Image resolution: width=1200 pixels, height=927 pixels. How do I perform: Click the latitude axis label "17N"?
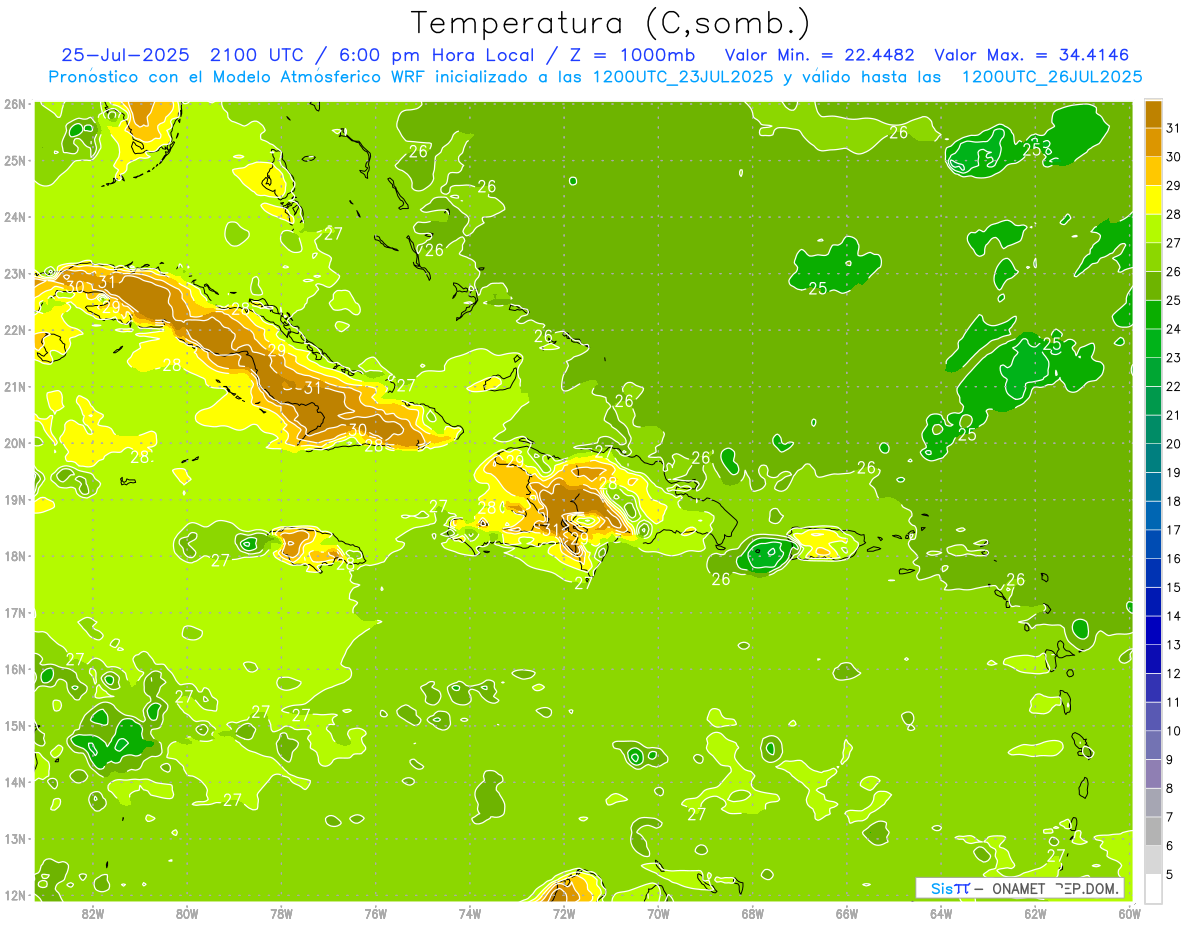click(14, 612)
